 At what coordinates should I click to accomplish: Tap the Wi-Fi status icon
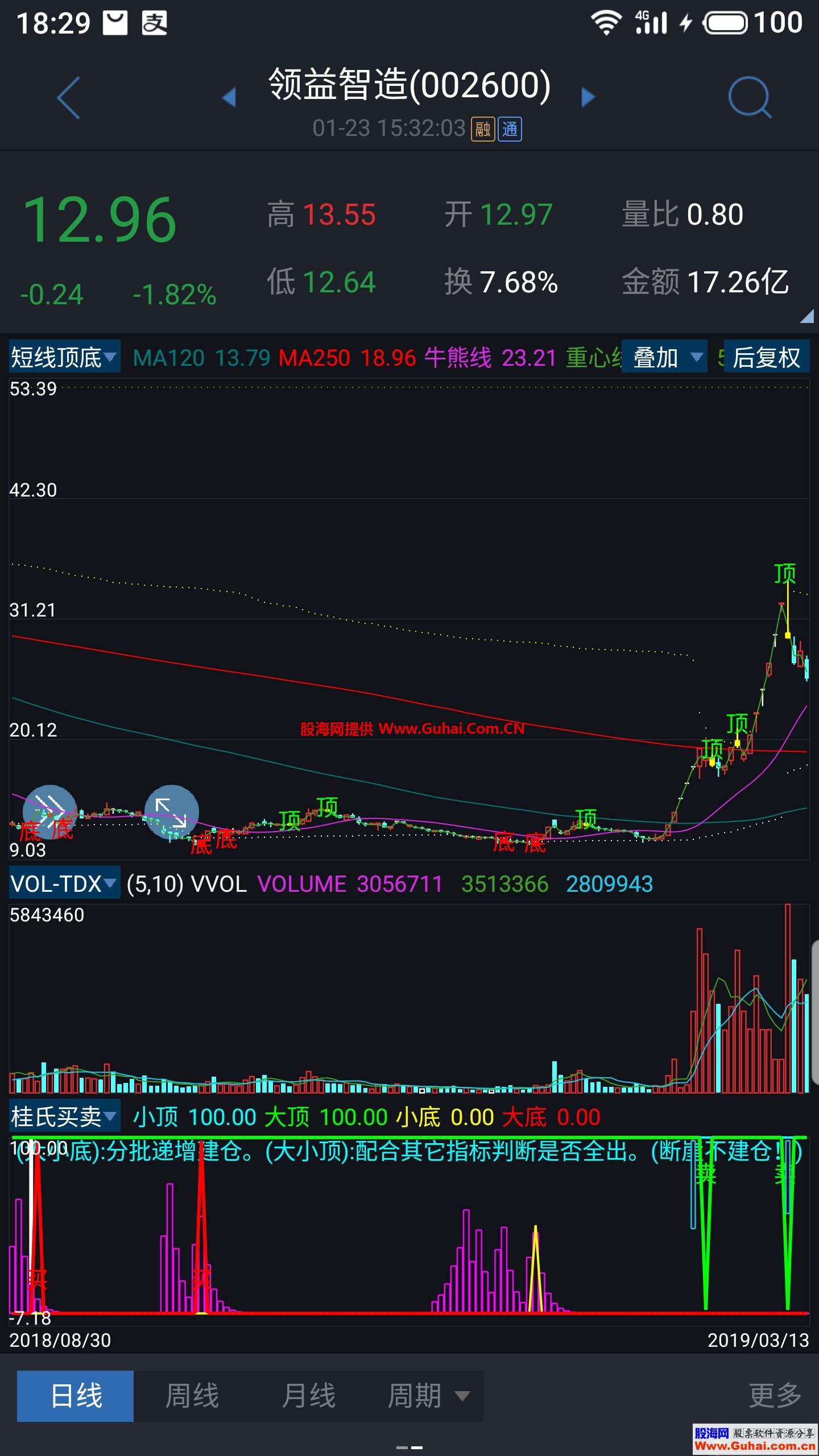pos(606,23)
